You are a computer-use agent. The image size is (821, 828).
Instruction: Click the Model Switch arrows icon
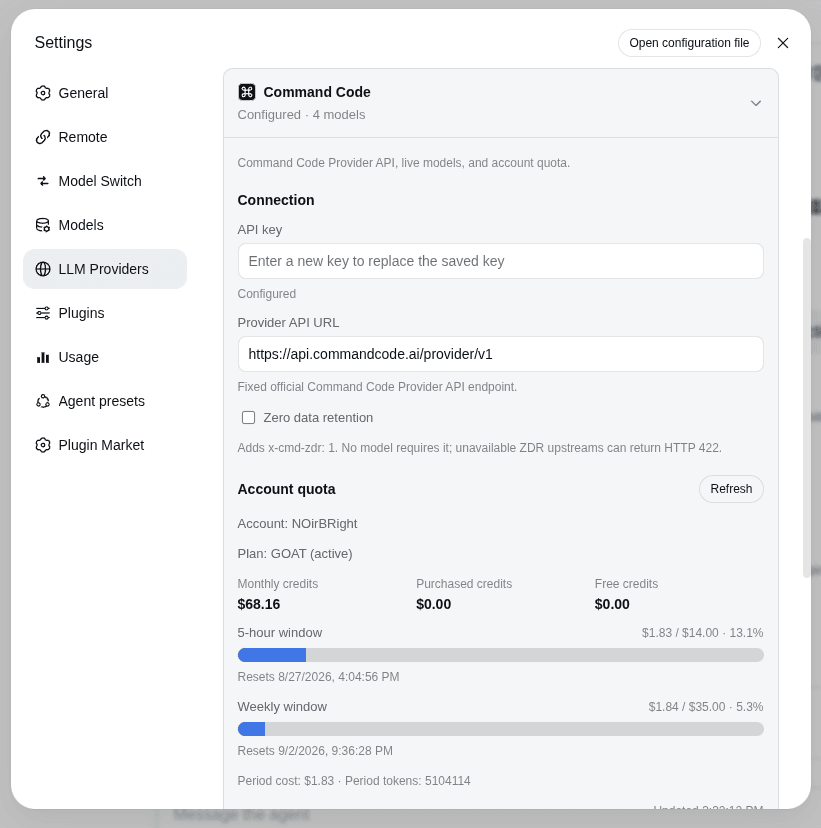[43, 181]
